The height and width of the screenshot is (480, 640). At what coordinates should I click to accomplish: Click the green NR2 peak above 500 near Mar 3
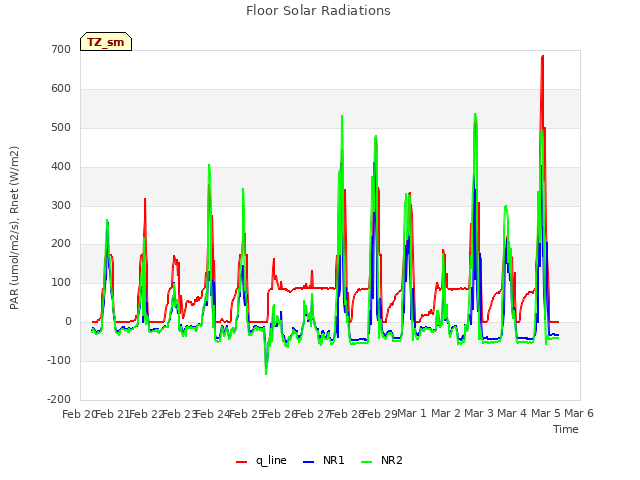point(475,115)
